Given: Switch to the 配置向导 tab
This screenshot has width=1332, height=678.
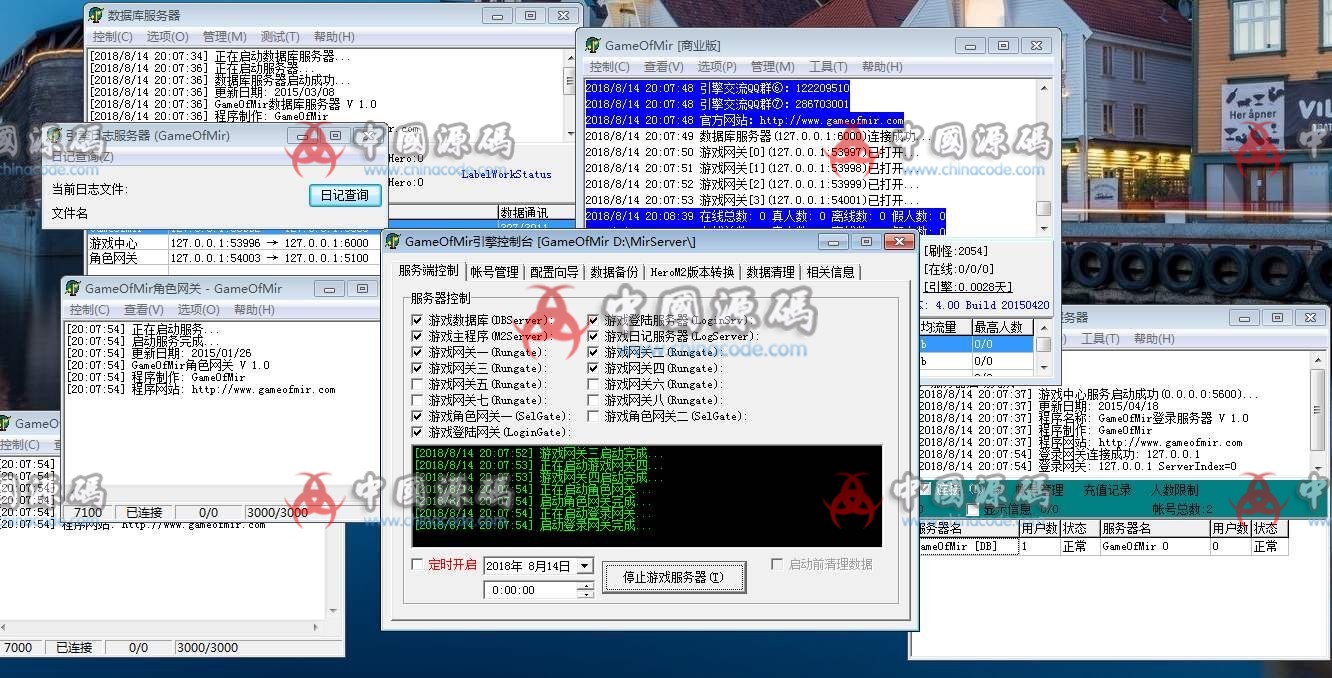Looking at the screenshot, I should pyautogui.click(x=555, y=272).
